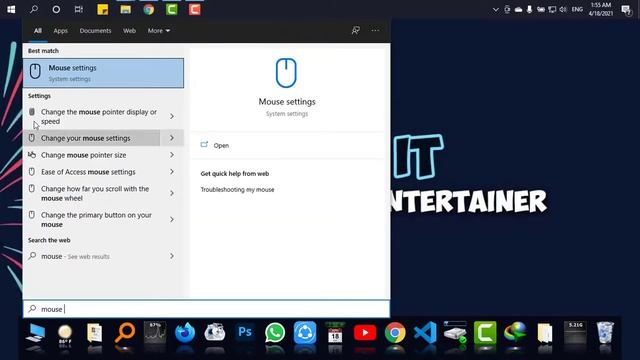Viewport: 640px width, 360px height.
Task: Click the search box containing mouse
Action: click(206, 309)
